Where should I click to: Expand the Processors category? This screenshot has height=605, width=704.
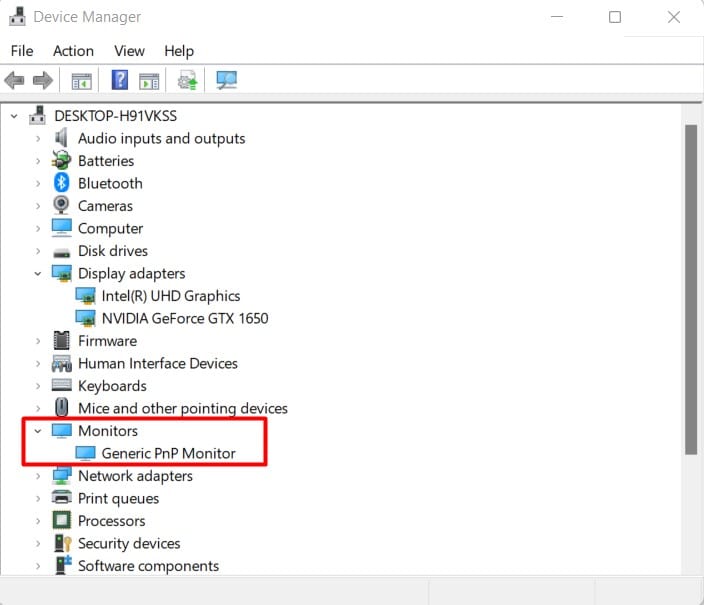click(38, 521)
